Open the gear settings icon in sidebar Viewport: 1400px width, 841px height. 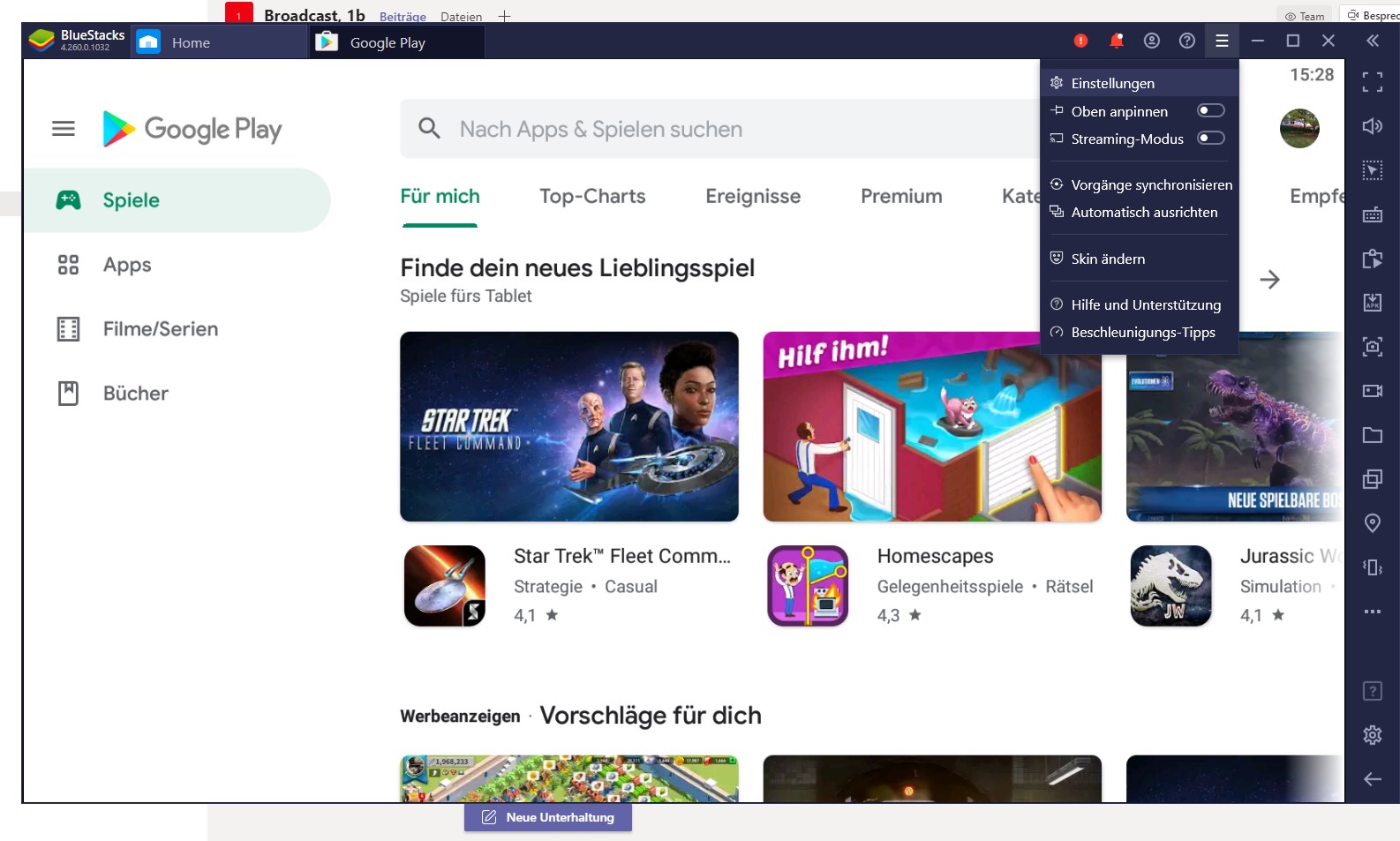point(1372,735)
